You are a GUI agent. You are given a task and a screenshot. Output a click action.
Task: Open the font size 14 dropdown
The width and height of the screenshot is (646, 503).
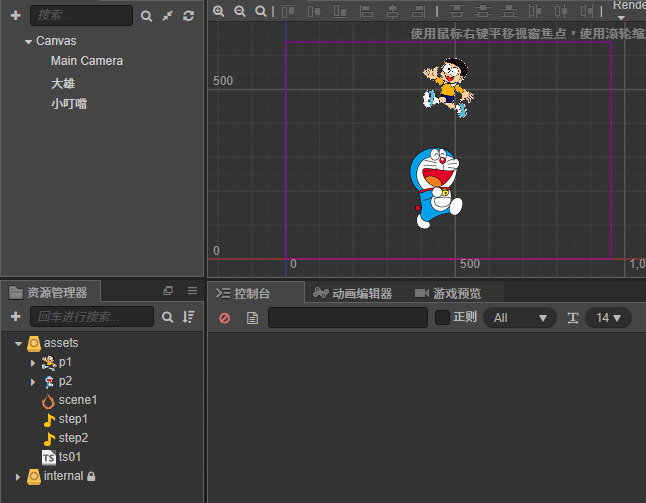(x=609, y=318)
